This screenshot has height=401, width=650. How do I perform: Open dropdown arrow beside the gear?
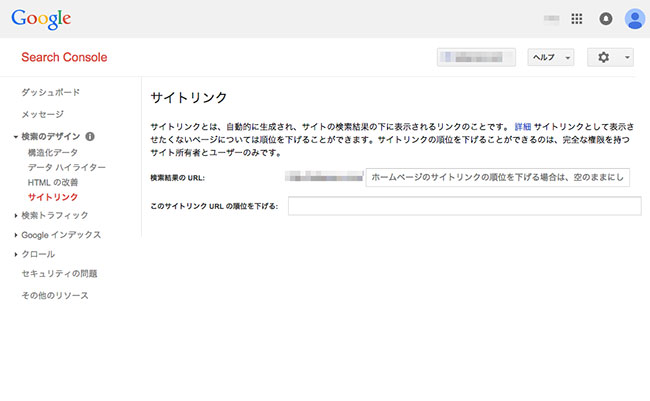(627, 57)
